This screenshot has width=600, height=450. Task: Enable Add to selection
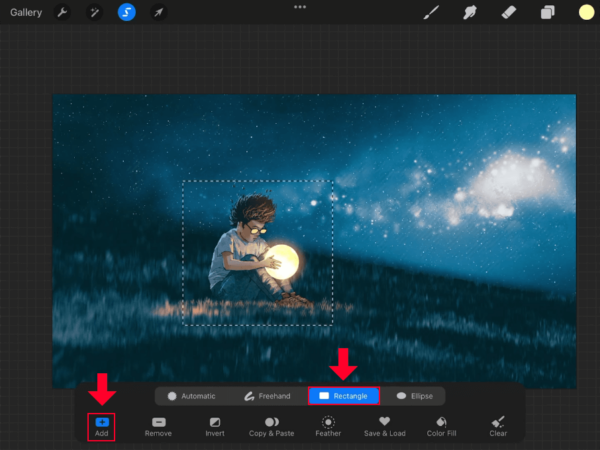click(x=101, y=427)
